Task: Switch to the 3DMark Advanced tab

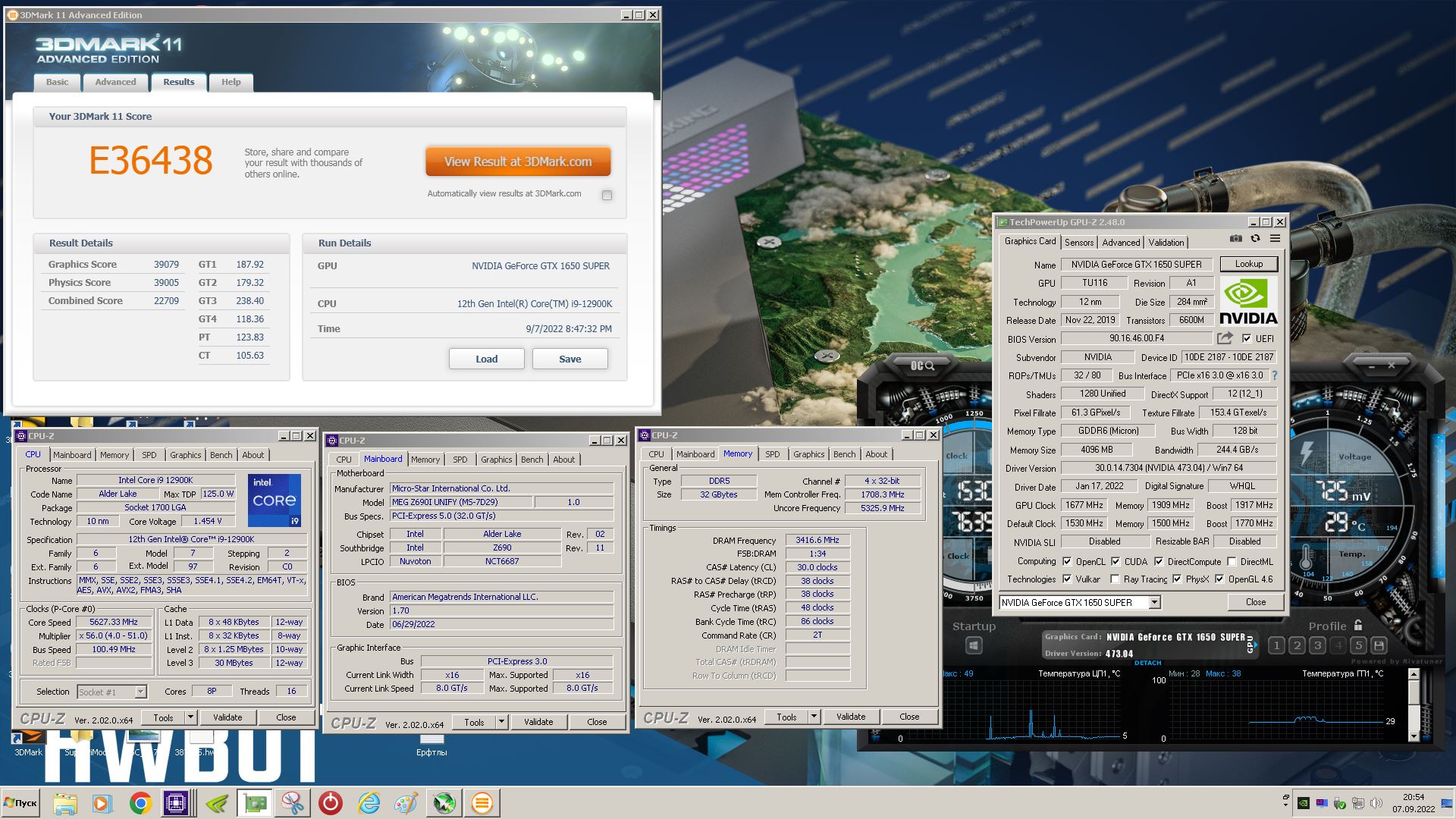Action: tap(115, 82)
